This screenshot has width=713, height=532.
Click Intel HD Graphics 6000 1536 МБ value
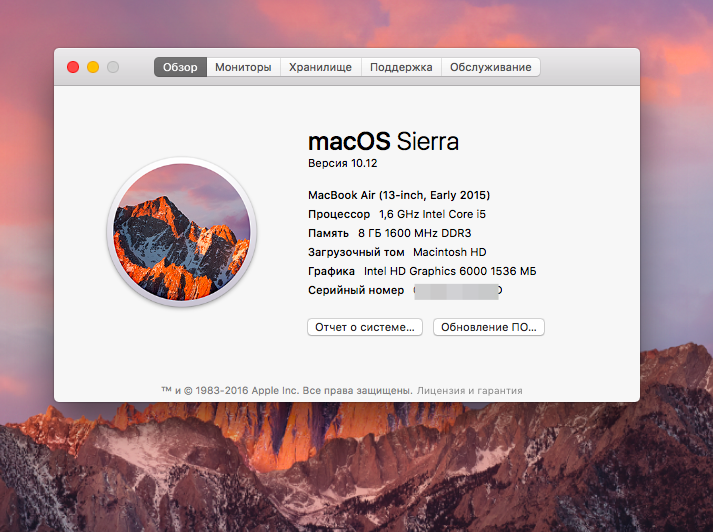450,271
